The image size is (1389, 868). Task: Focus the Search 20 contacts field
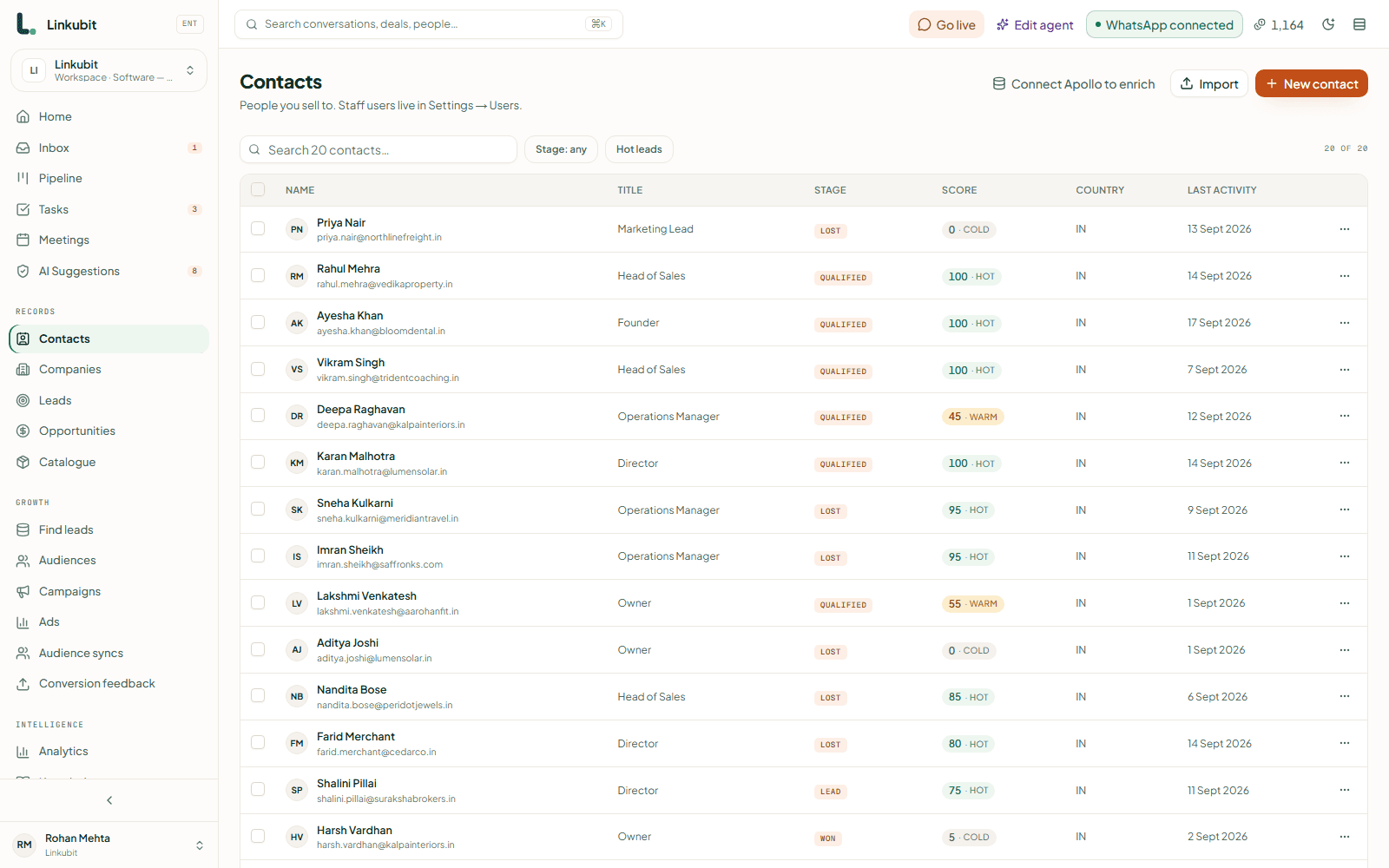[x=379, y=149]
